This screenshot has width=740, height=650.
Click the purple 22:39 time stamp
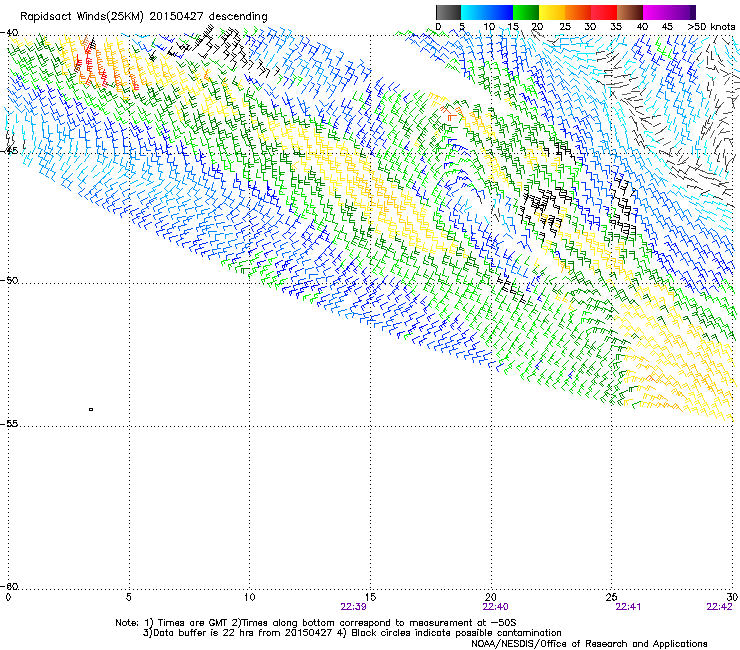(353, 607)
